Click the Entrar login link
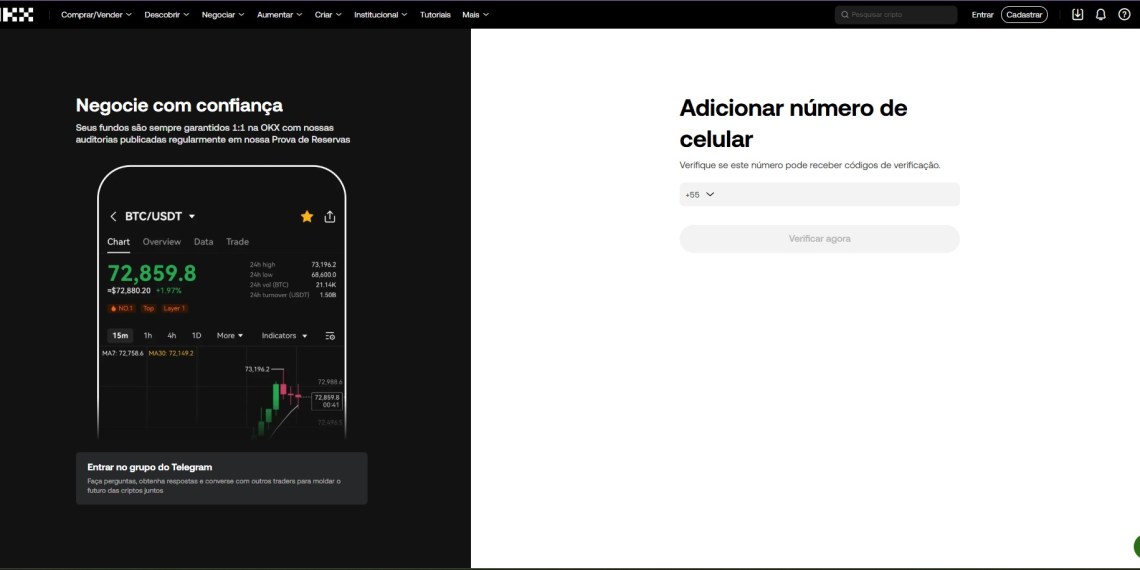 (982, 15)
